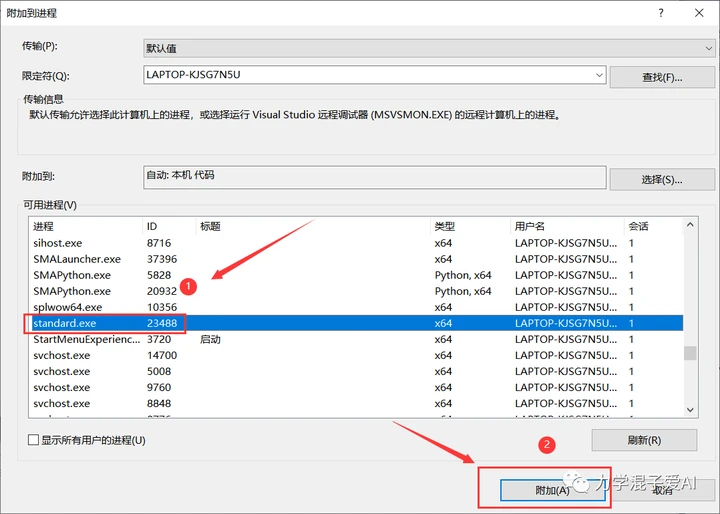720x514 pixels.
Task: Click the 附加(A) button
Action: click(552, 491)
